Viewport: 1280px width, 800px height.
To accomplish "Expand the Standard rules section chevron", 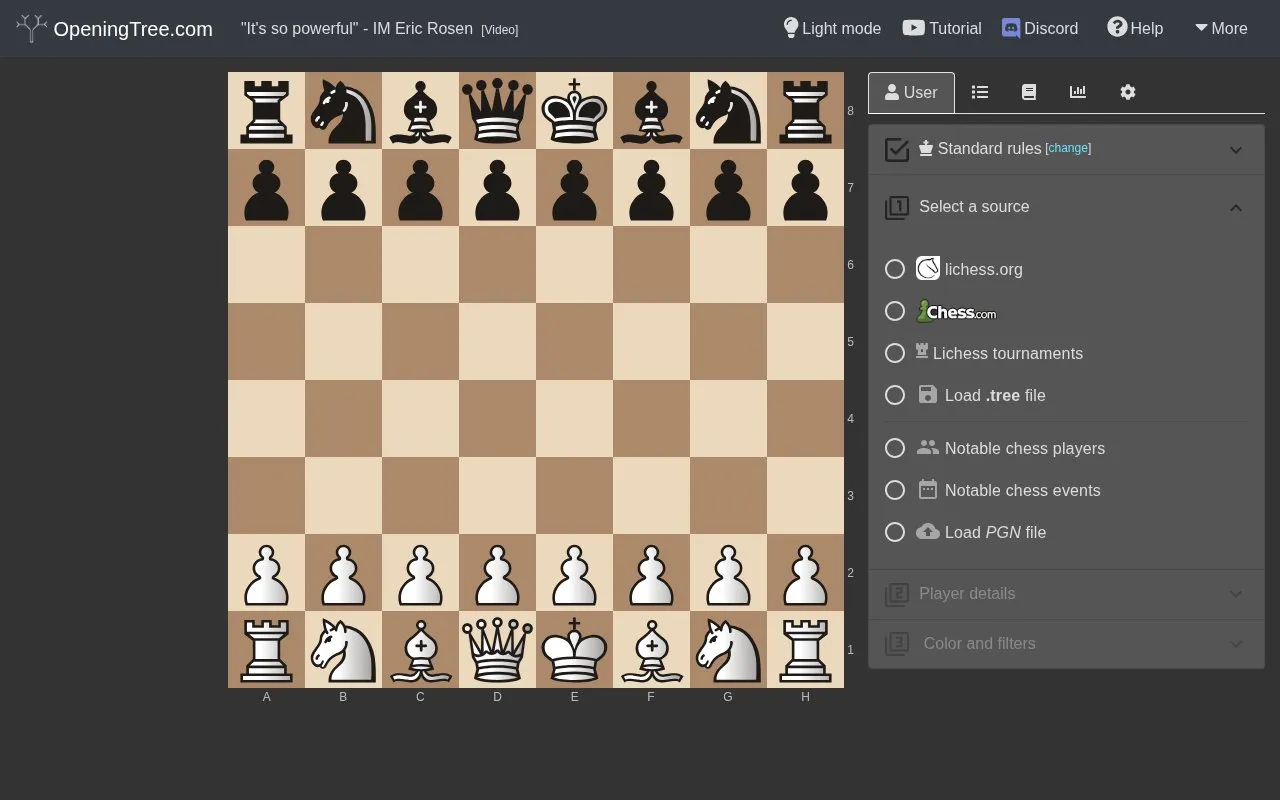I will click(x=1236, y=150).
